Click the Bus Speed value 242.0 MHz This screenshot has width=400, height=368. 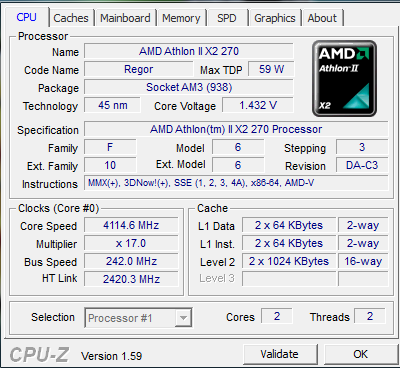click(131, 261)
